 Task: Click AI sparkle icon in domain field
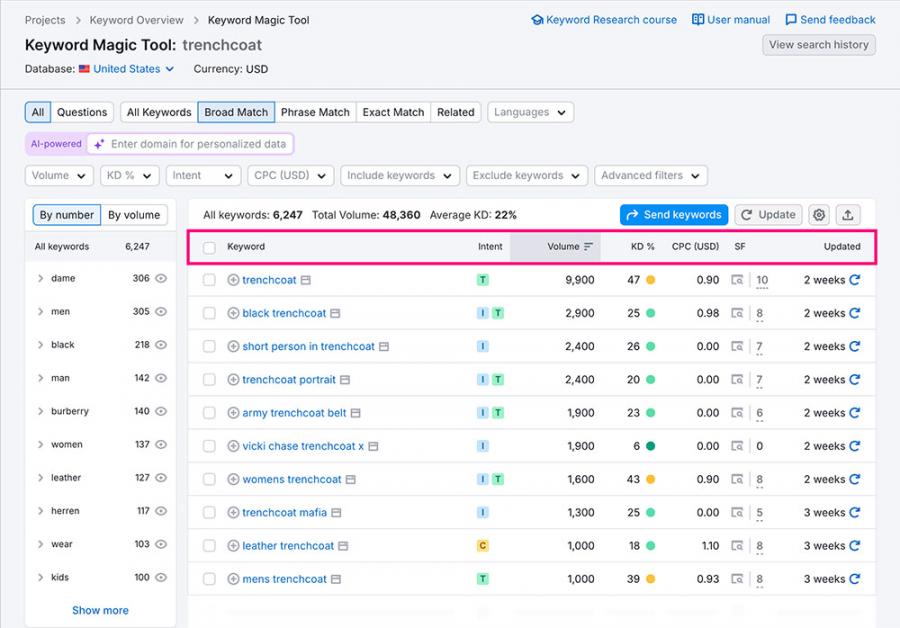point(99,144)
